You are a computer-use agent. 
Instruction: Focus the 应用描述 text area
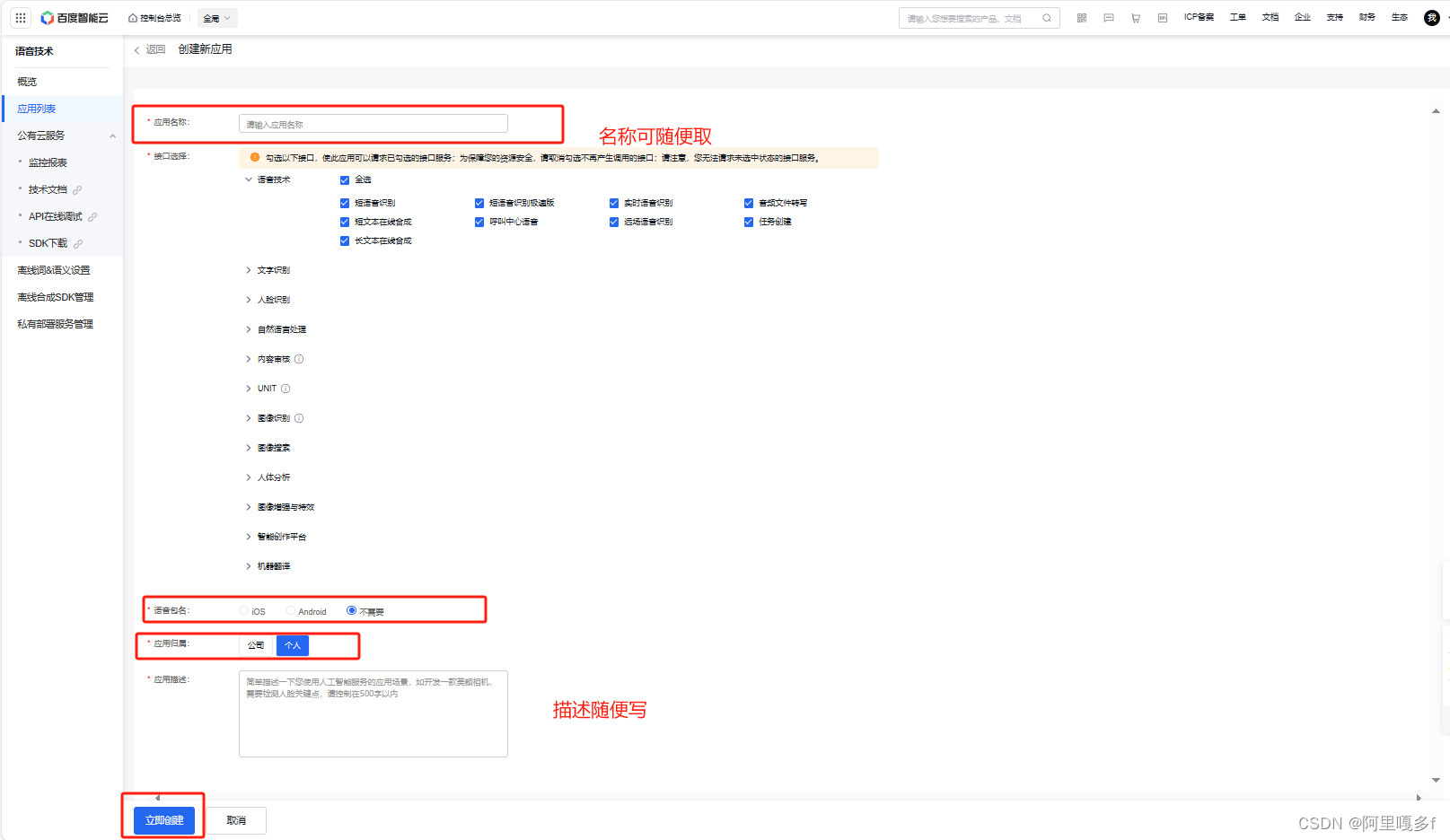(373, 713)
